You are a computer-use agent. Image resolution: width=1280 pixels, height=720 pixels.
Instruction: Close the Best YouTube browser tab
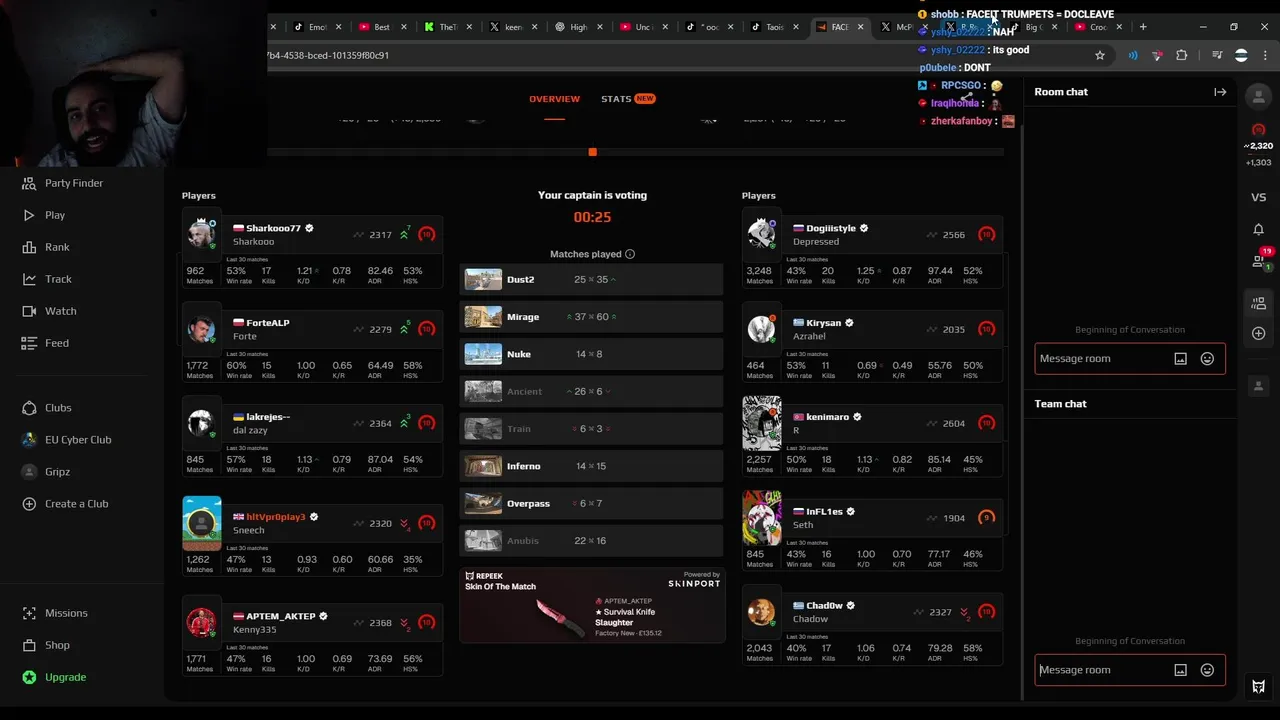403,27
